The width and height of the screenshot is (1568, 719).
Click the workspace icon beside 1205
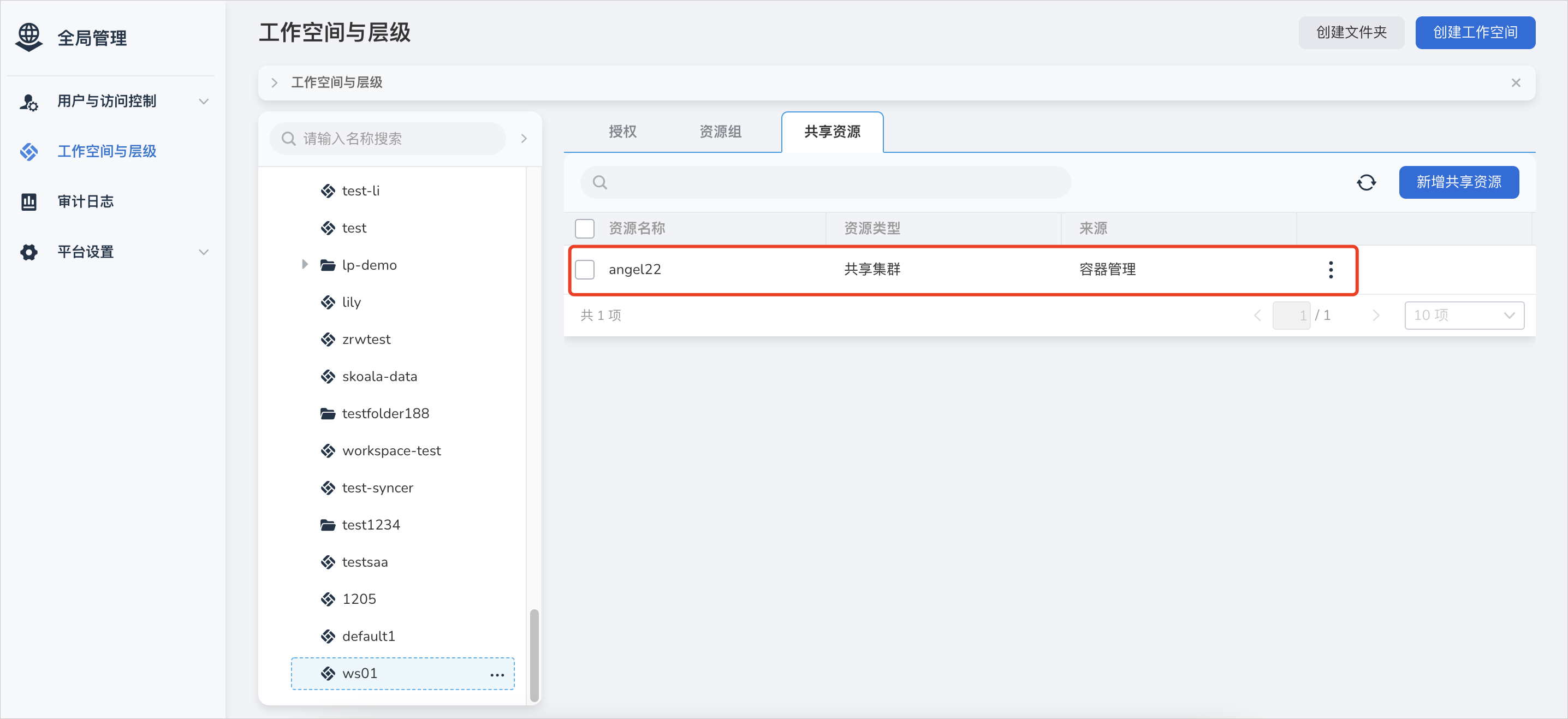click(328, 599)
